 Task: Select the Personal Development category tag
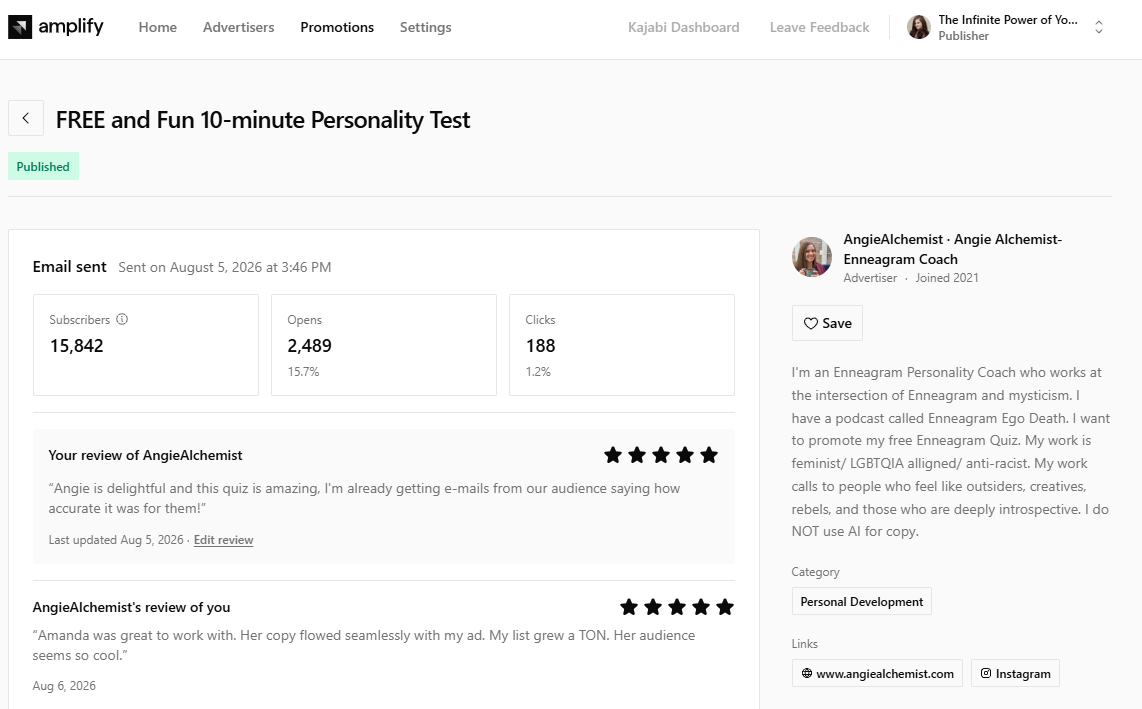pyautogui.click(x=862, y=601)
